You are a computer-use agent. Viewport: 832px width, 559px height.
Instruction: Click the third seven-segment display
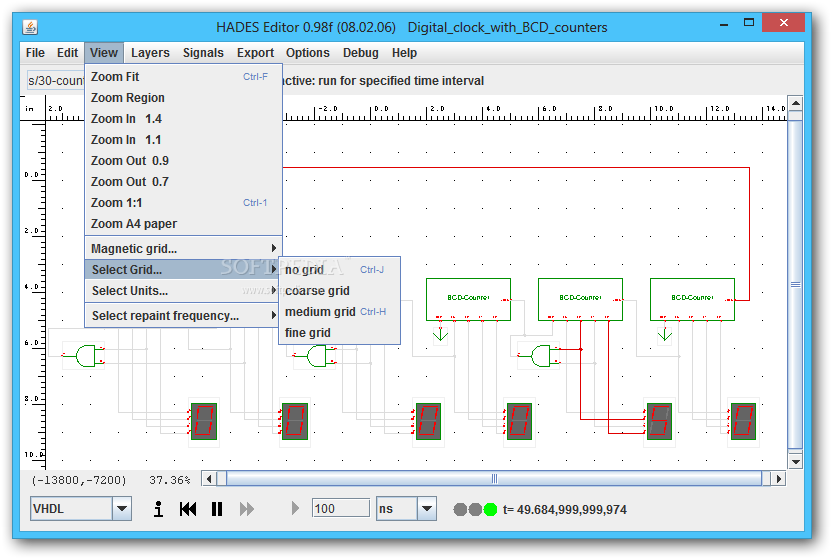[x=428, y=422]
